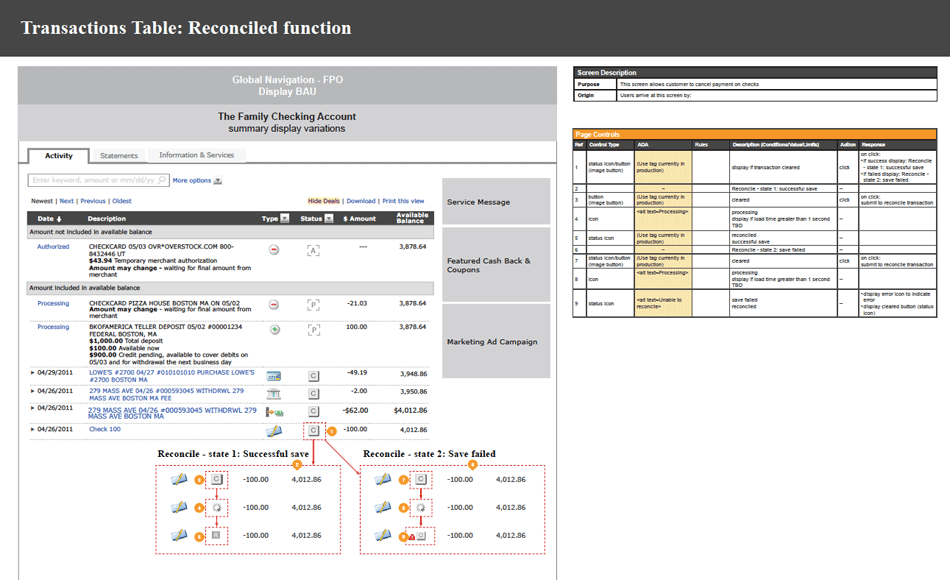This screenshot has width=950, height=580.
Task: Open the Status column filter dropdown
Action: pyautogui.click(x=328, y=218)
